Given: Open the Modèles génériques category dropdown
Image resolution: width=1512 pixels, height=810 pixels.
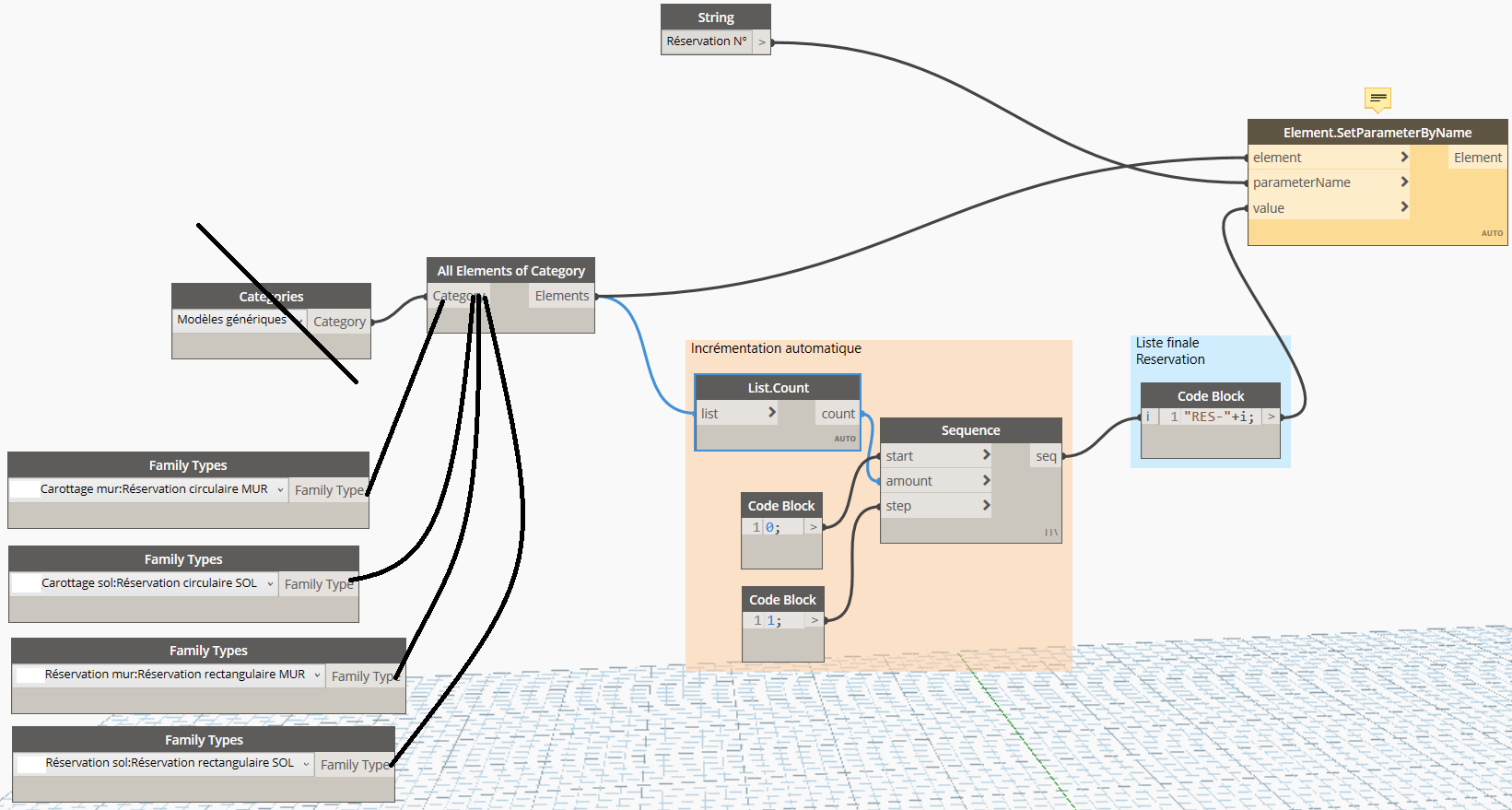Looking at the screenshot, I should coord(299,320).
